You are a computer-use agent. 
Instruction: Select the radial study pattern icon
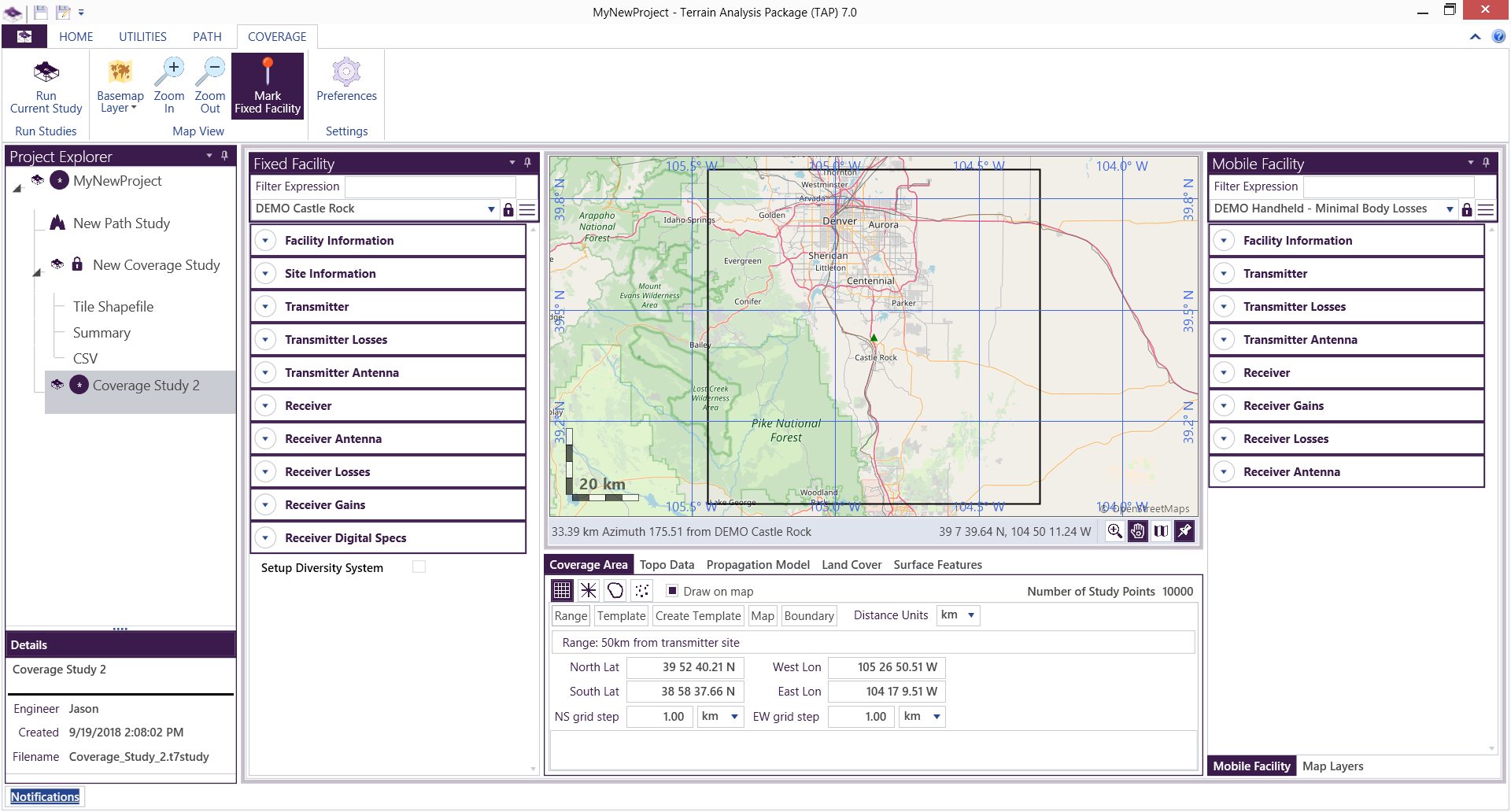point(589,590)
